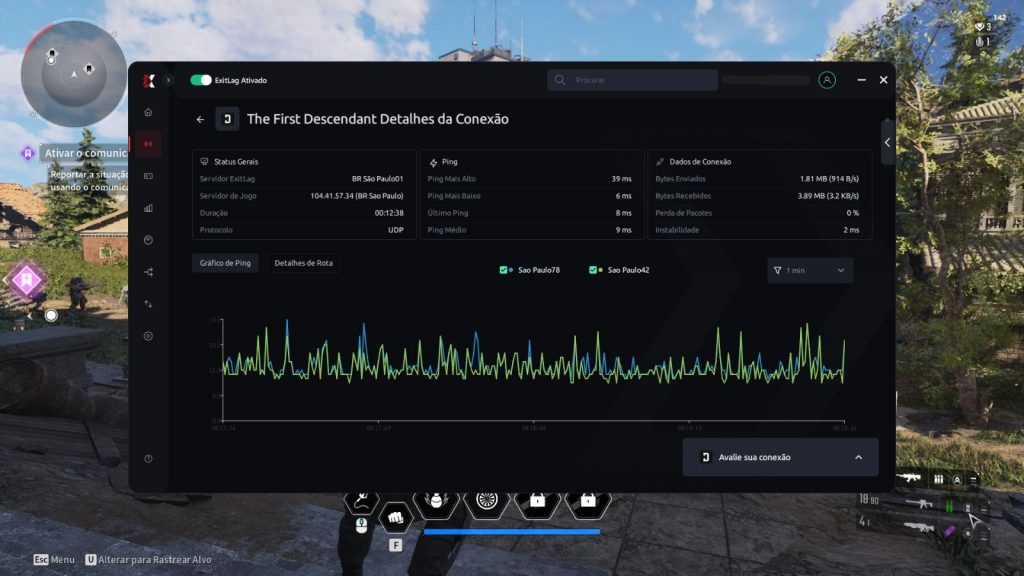
Task: Click bytes sent value 1.81 MB
Action: point(829,179)
